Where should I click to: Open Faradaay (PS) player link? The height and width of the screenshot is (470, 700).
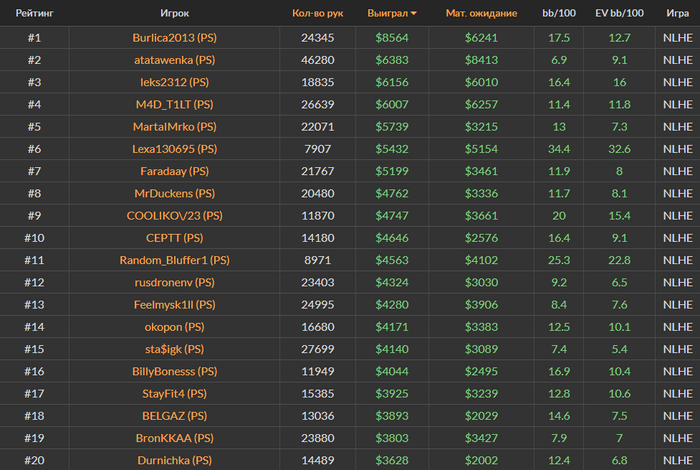point(175,171)
